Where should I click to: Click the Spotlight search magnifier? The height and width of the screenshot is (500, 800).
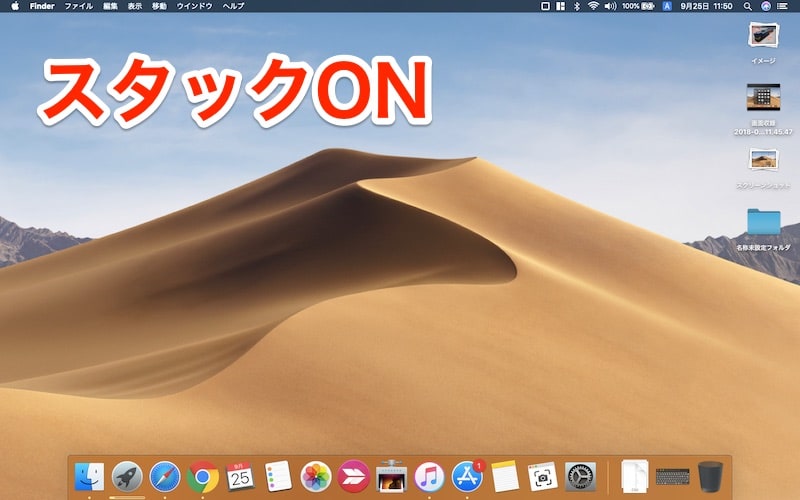click(746, 6)
